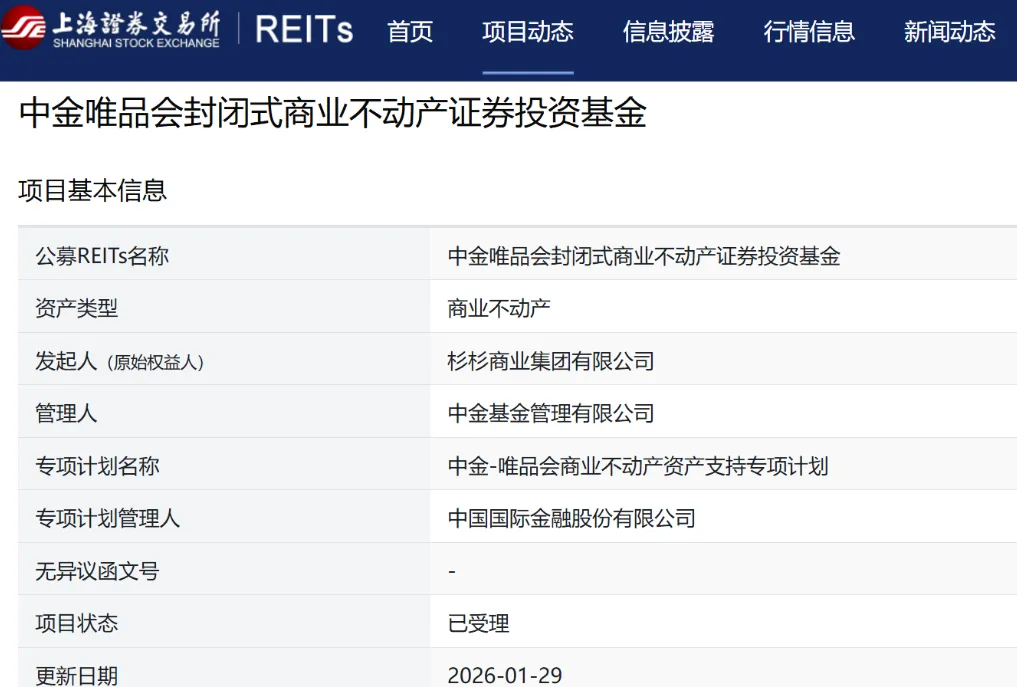Click the 专项计划名称 label cell
Viewport: 1017px width, 687px height.
coord(224,466)
